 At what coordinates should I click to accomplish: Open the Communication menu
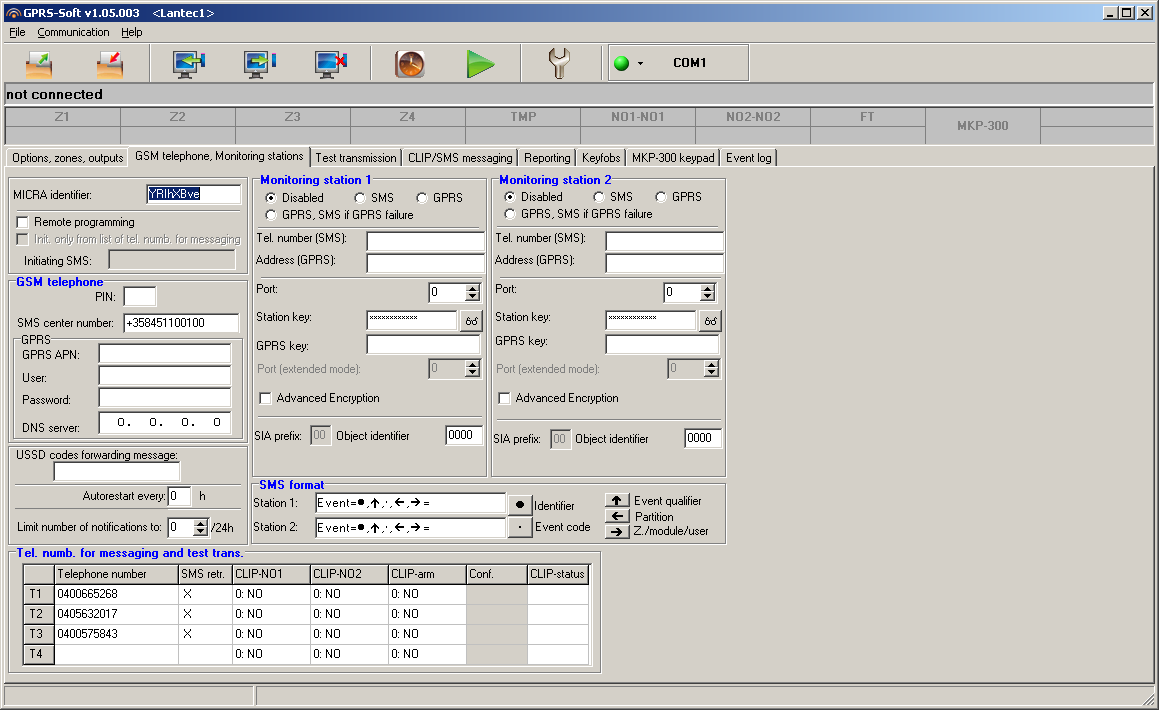[73, 33]
